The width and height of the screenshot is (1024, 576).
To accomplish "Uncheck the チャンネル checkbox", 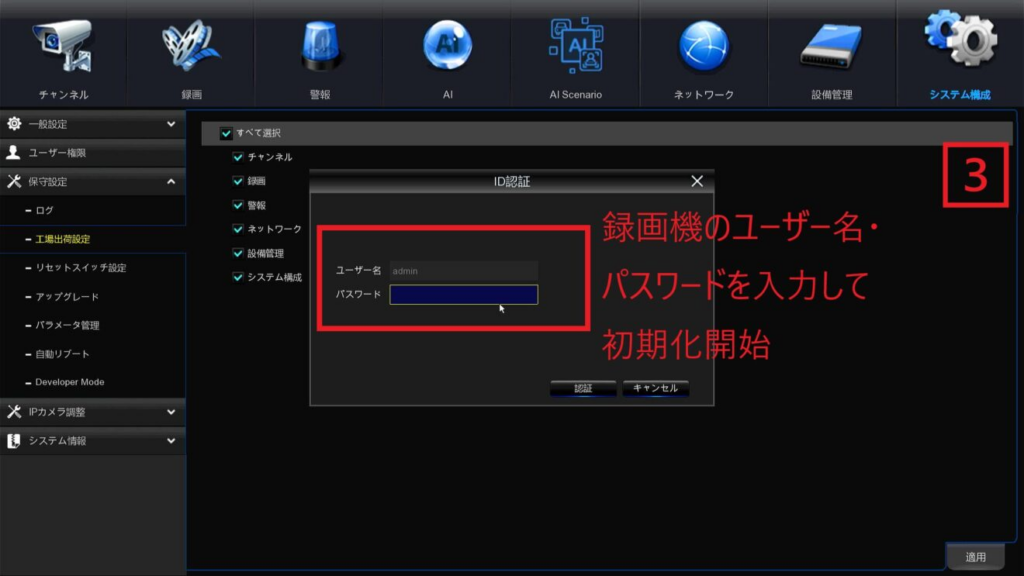I will 238,157.
